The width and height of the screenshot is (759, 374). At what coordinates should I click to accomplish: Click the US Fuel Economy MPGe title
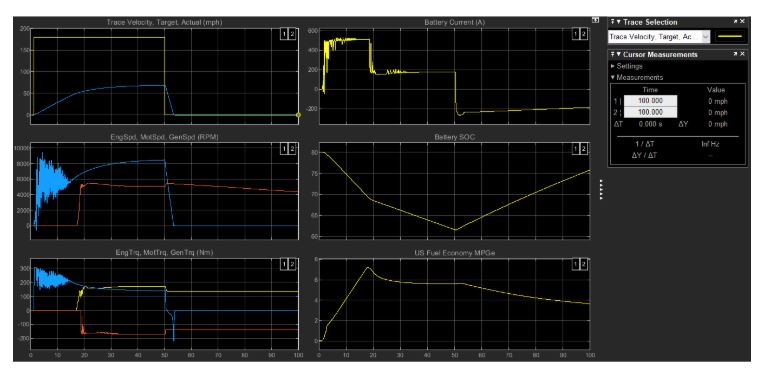[454, 252]
